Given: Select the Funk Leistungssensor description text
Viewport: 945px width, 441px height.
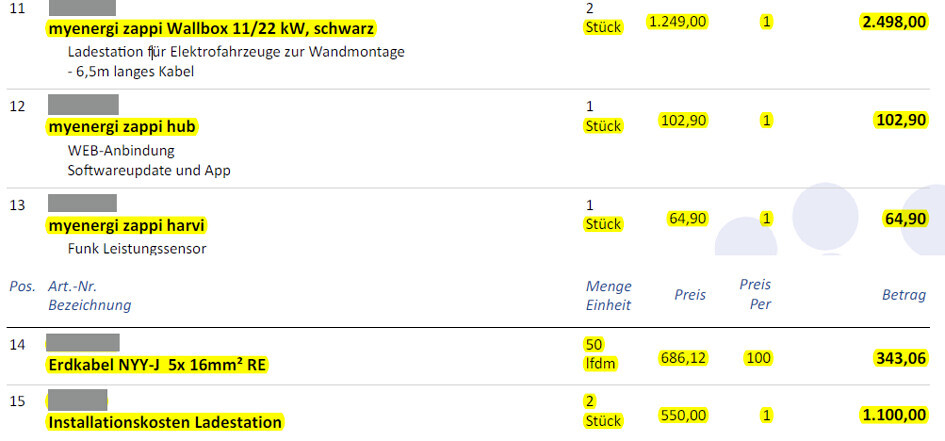Looking at the screenshot, I should [x=136, y=248].
